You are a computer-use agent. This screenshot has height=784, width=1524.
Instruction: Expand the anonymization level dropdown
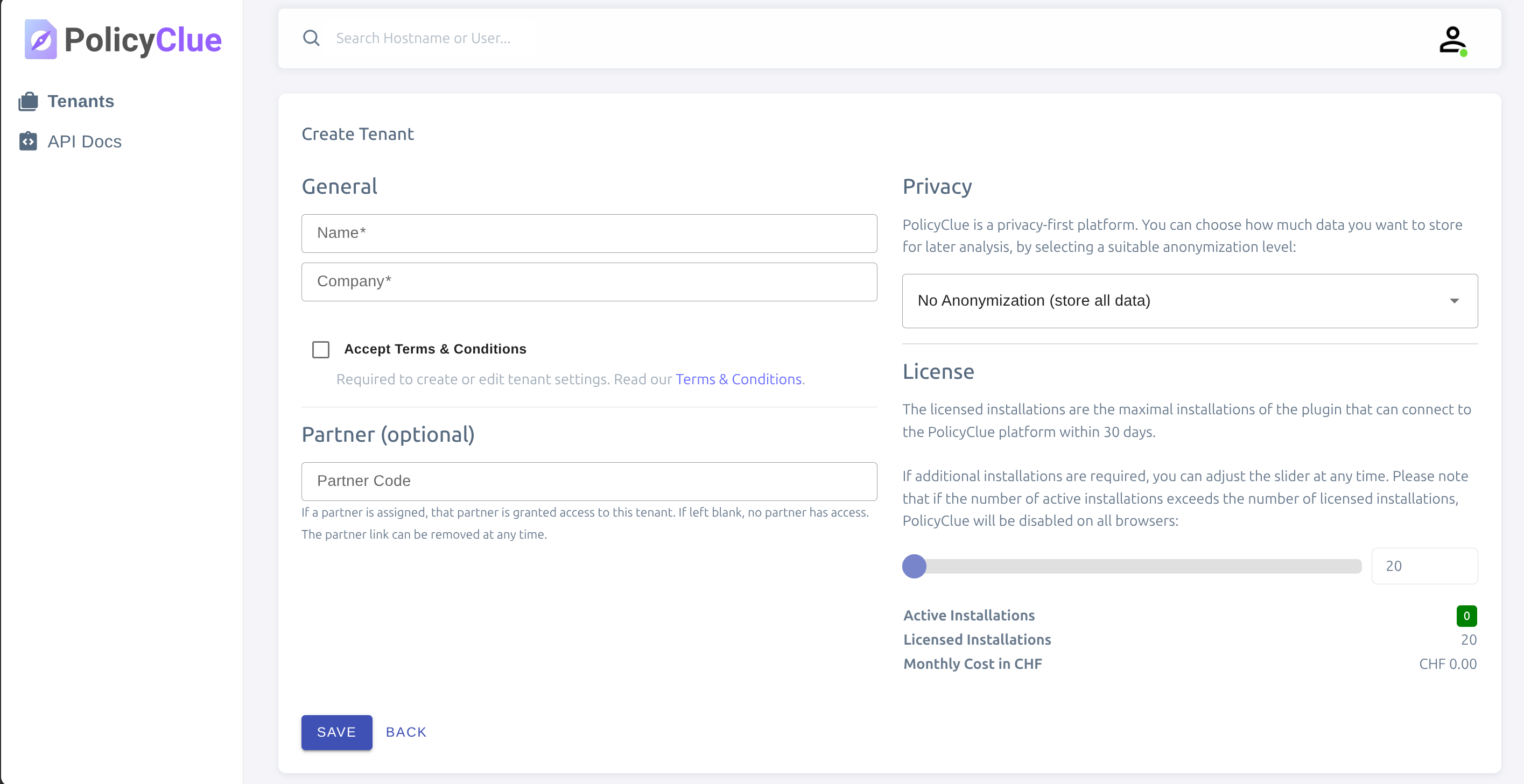[1190, 301]
